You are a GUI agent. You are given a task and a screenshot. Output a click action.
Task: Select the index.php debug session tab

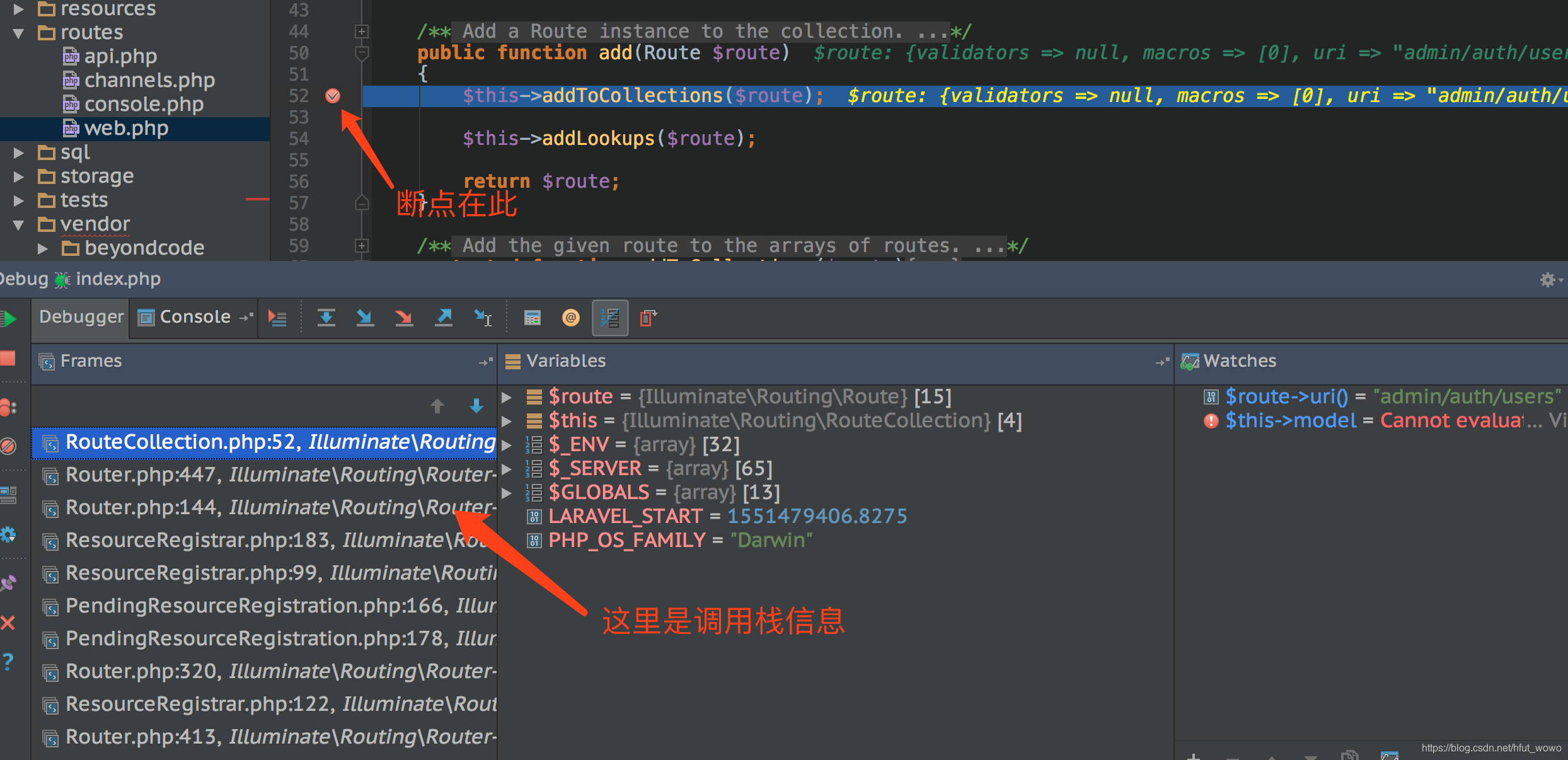tap(108, 279)
